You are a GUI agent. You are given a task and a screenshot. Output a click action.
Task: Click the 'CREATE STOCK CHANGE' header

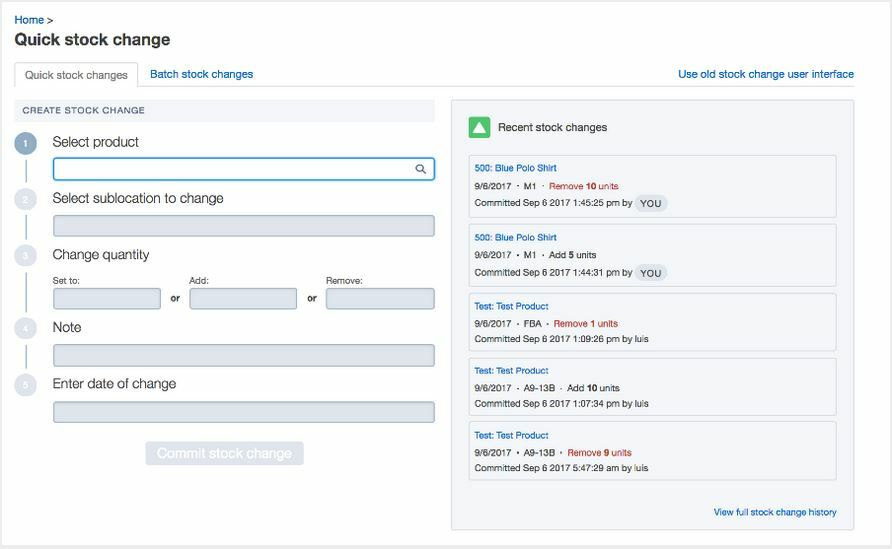pos(84,110)
